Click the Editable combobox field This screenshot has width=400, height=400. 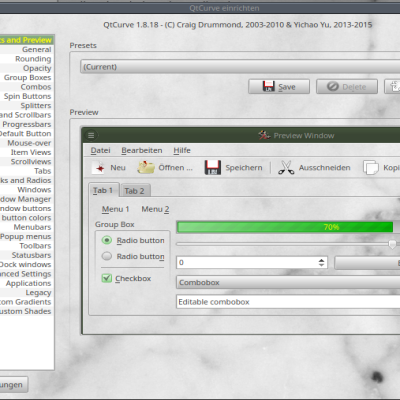(x=288, y=302)
